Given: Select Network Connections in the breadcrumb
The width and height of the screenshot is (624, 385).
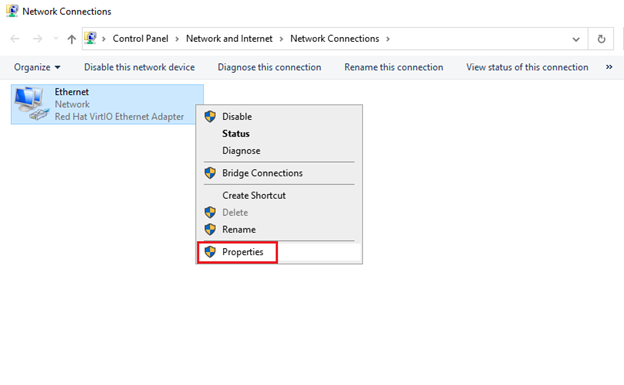Looking at the screenshot, I should click(335, 39).
